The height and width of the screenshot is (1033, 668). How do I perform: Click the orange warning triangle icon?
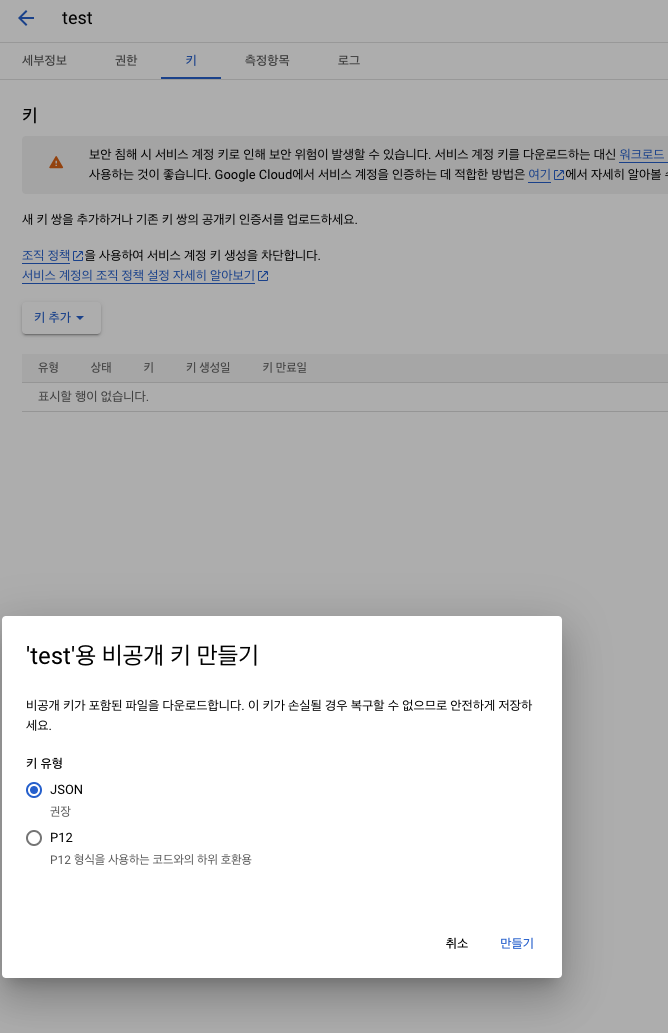point(56,162)
